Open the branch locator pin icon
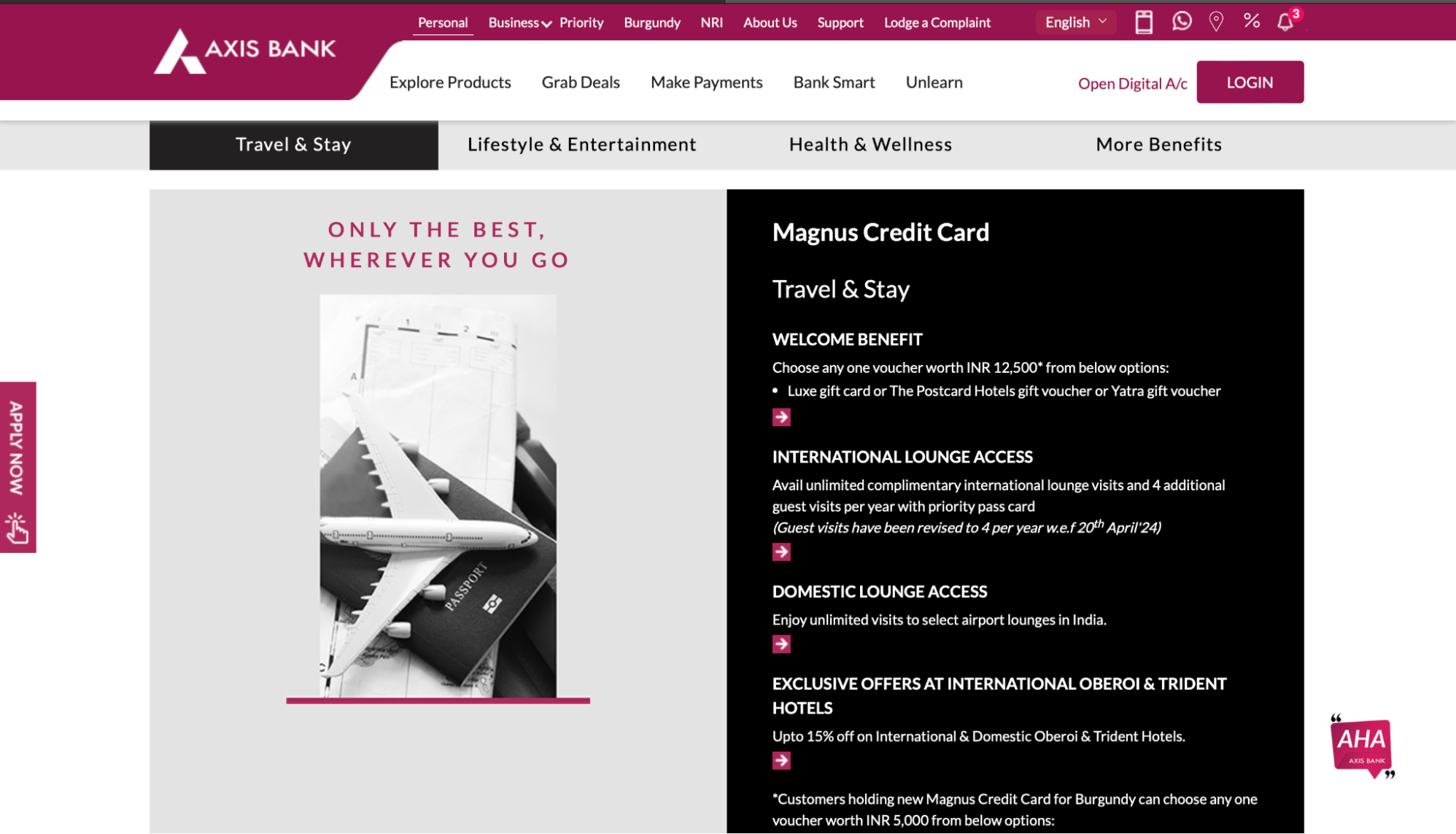Viewport: 1456px width, 834px height. [1216, 21]
